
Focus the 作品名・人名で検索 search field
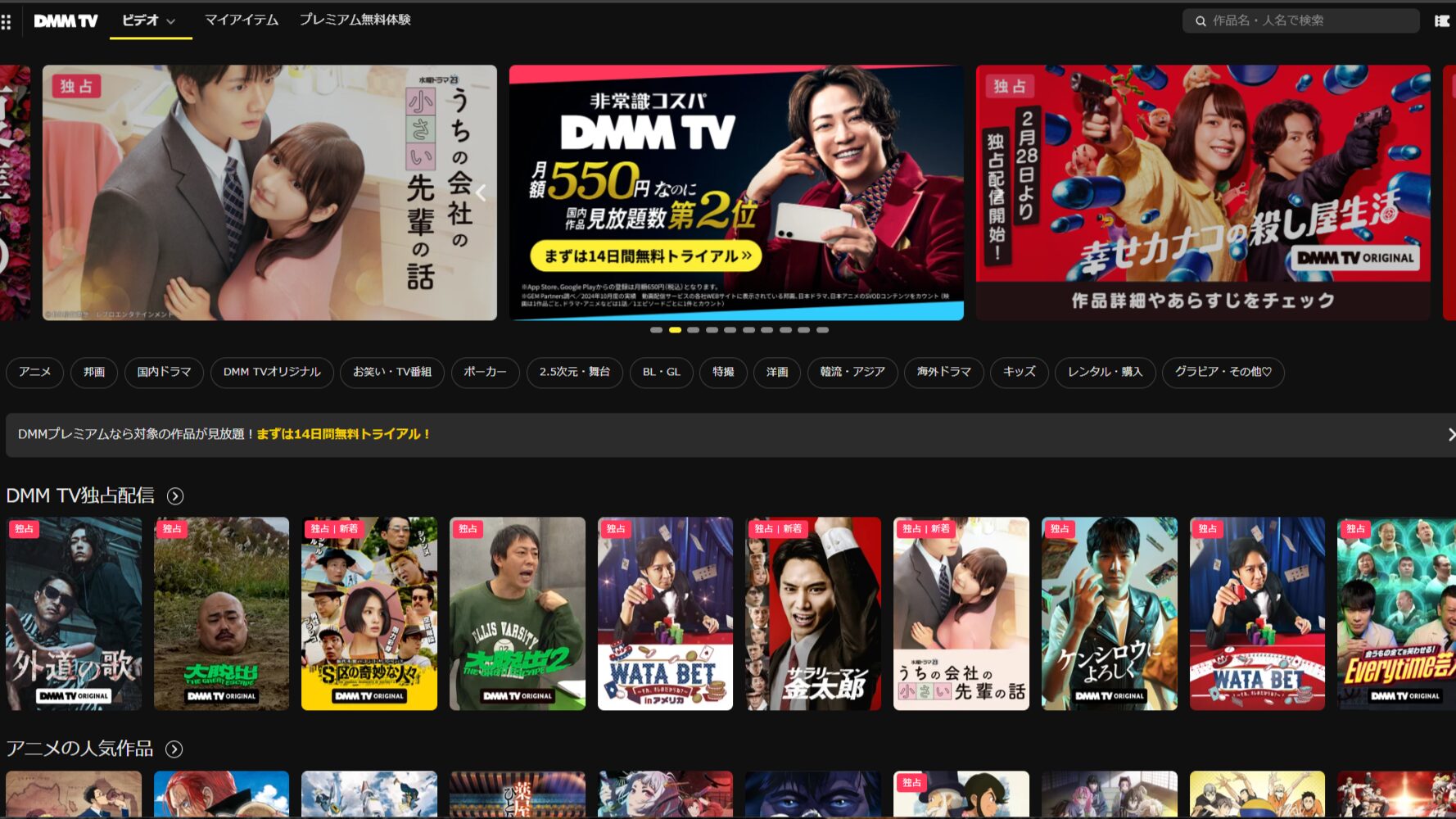point(1300,20)
